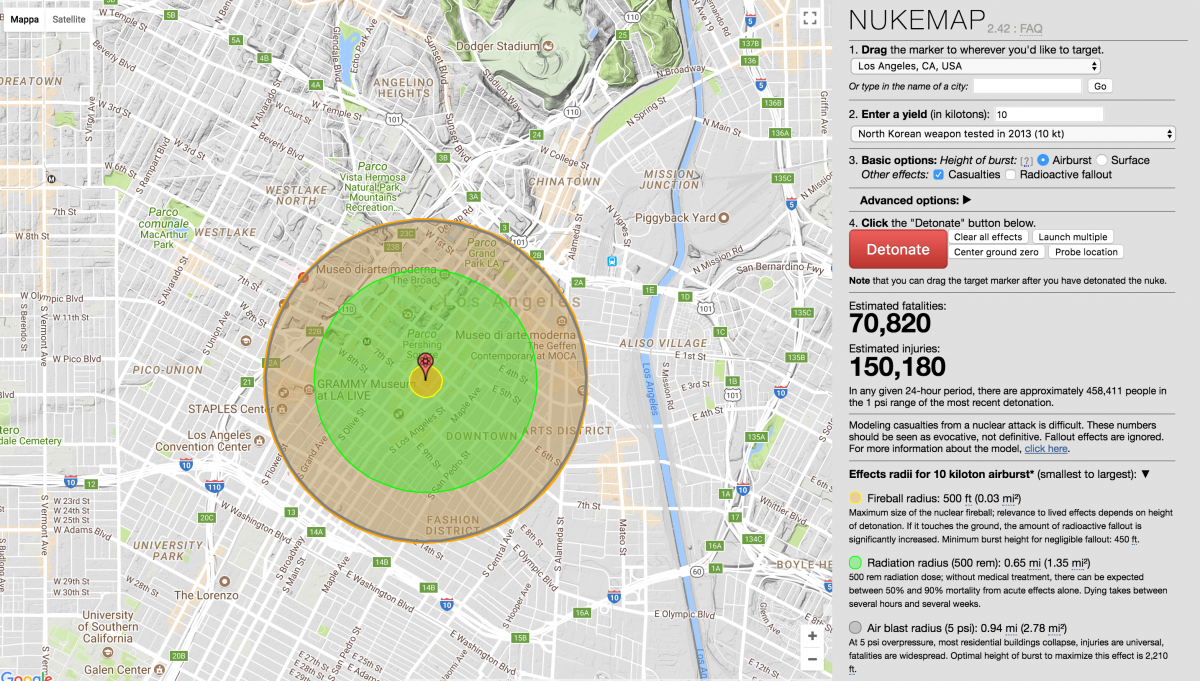Image resolution: width=1200 pixels, height=681 pixels.
Task: Zoom in with the map plus button
Action: click(812, 636)
